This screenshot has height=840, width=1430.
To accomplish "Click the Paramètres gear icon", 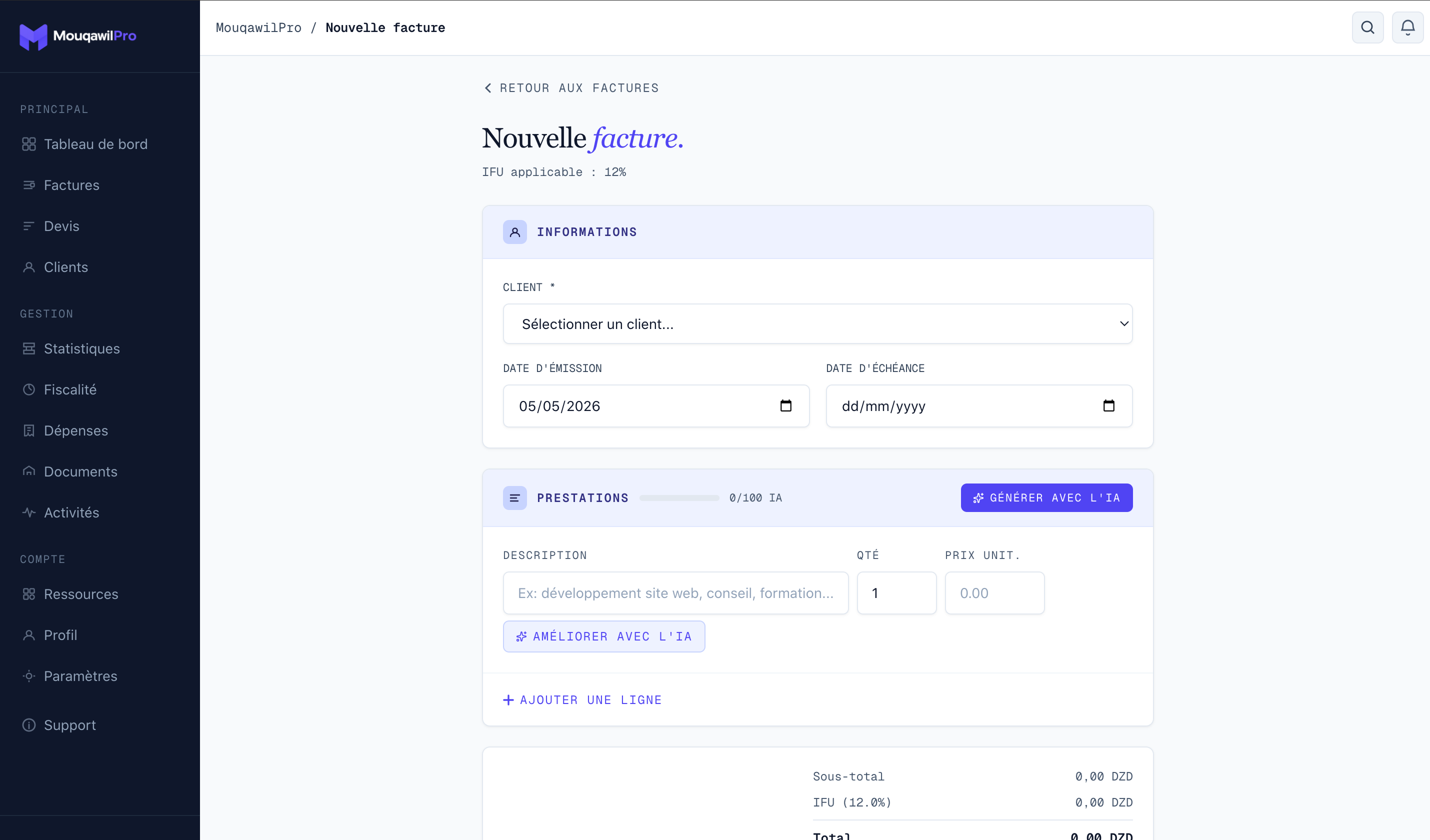I will tap(29, 675).
